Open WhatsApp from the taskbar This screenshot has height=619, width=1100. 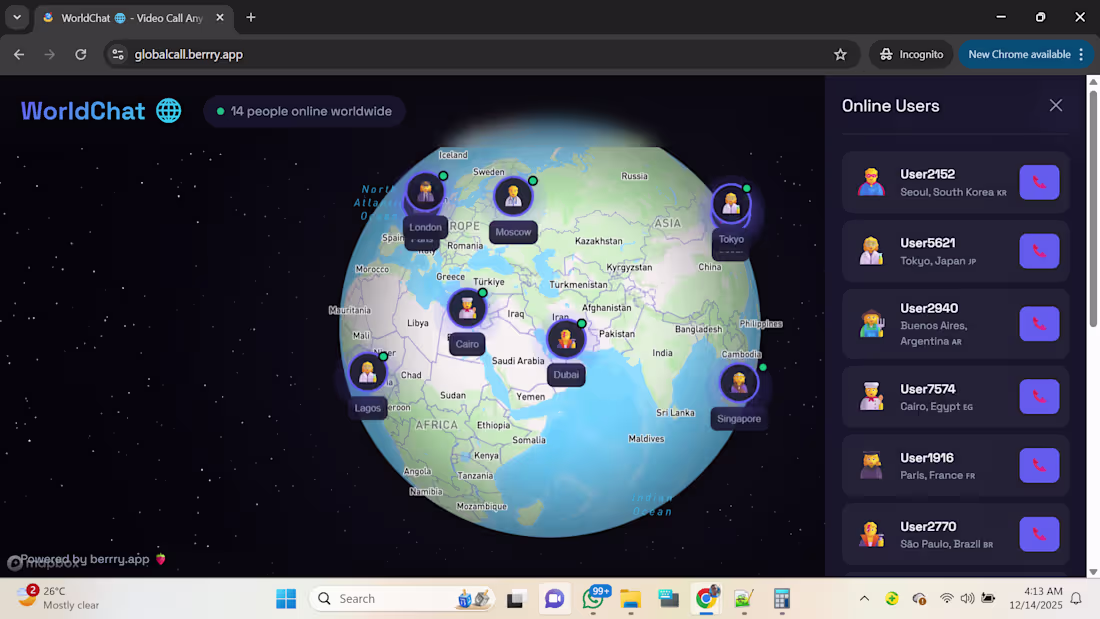(x=593, y=599)
